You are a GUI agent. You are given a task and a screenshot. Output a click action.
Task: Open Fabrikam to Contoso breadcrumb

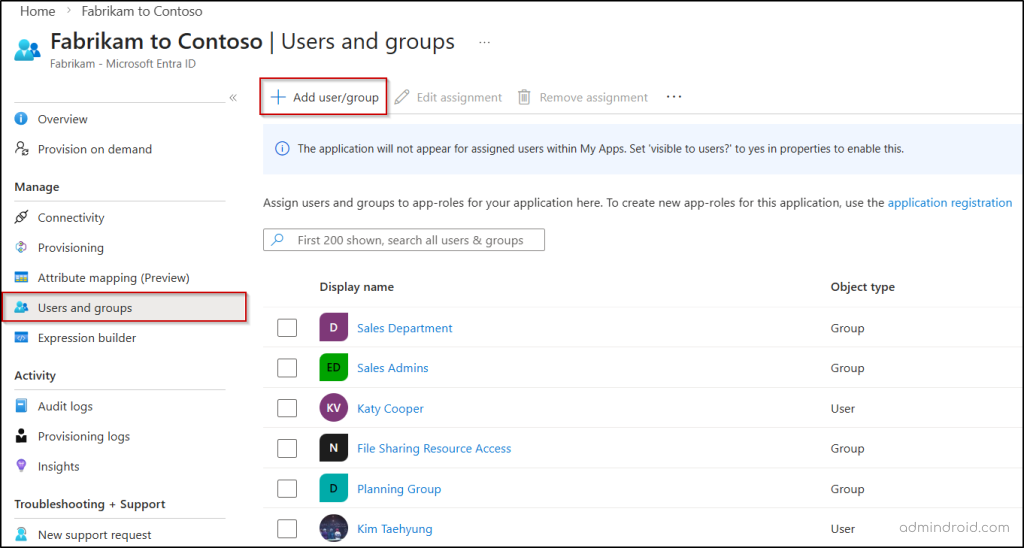coord(142,11)
